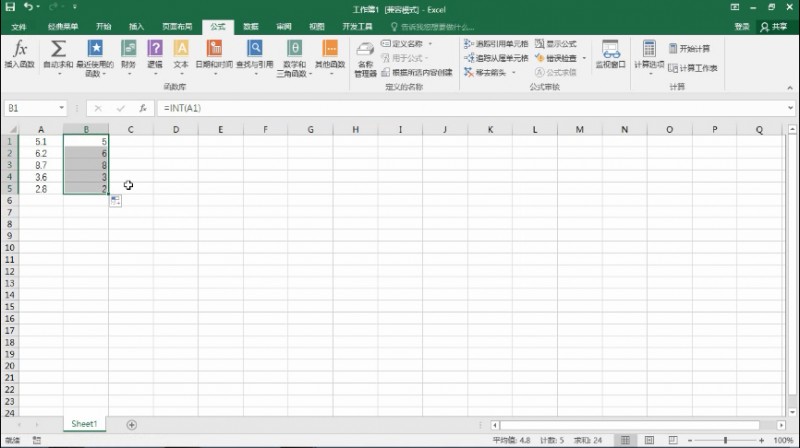Viewport: 800px width, 448px height.
Task: Toggle Show Formulas (显示公式)
Action: click(x=556, y=44)
